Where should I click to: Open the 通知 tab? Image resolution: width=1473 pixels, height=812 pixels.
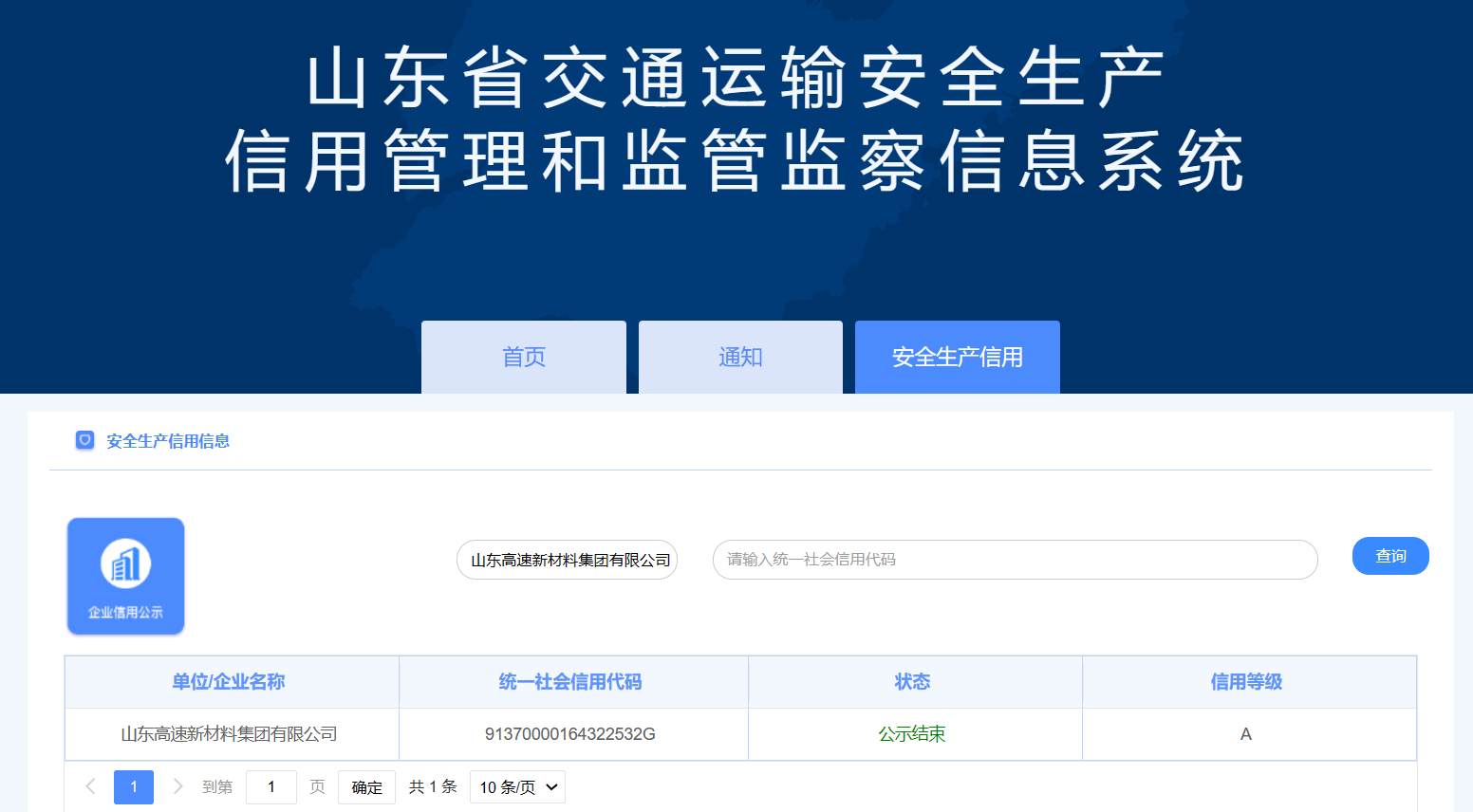click(740, 357)
